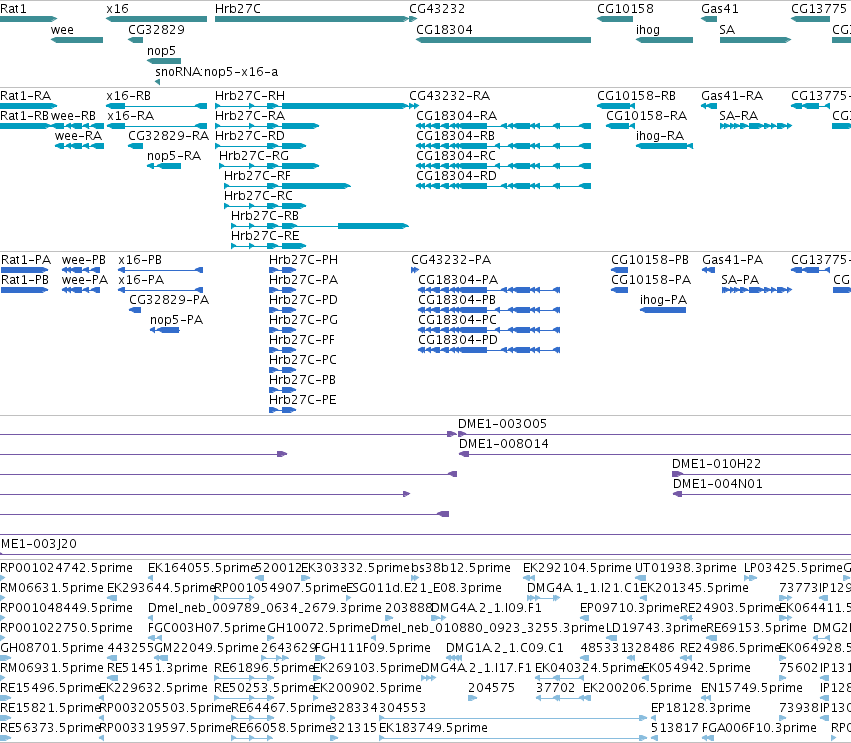
Task: Click the nop5-RA transcript label
Action: (174, 156)
